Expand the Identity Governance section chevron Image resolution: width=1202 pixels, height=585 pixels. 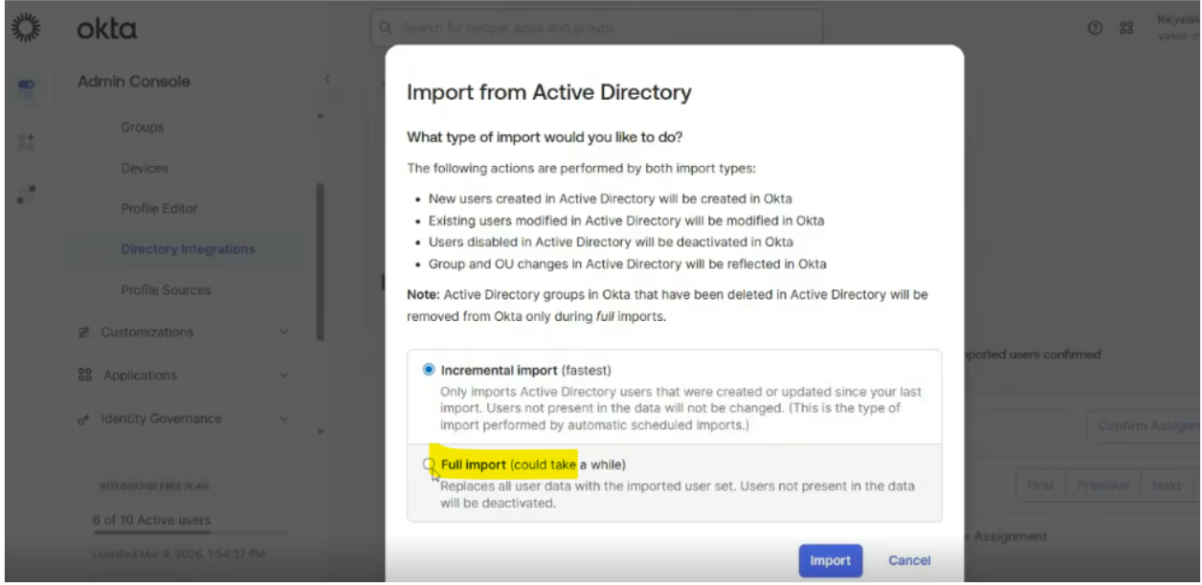(x=284, y=419)
